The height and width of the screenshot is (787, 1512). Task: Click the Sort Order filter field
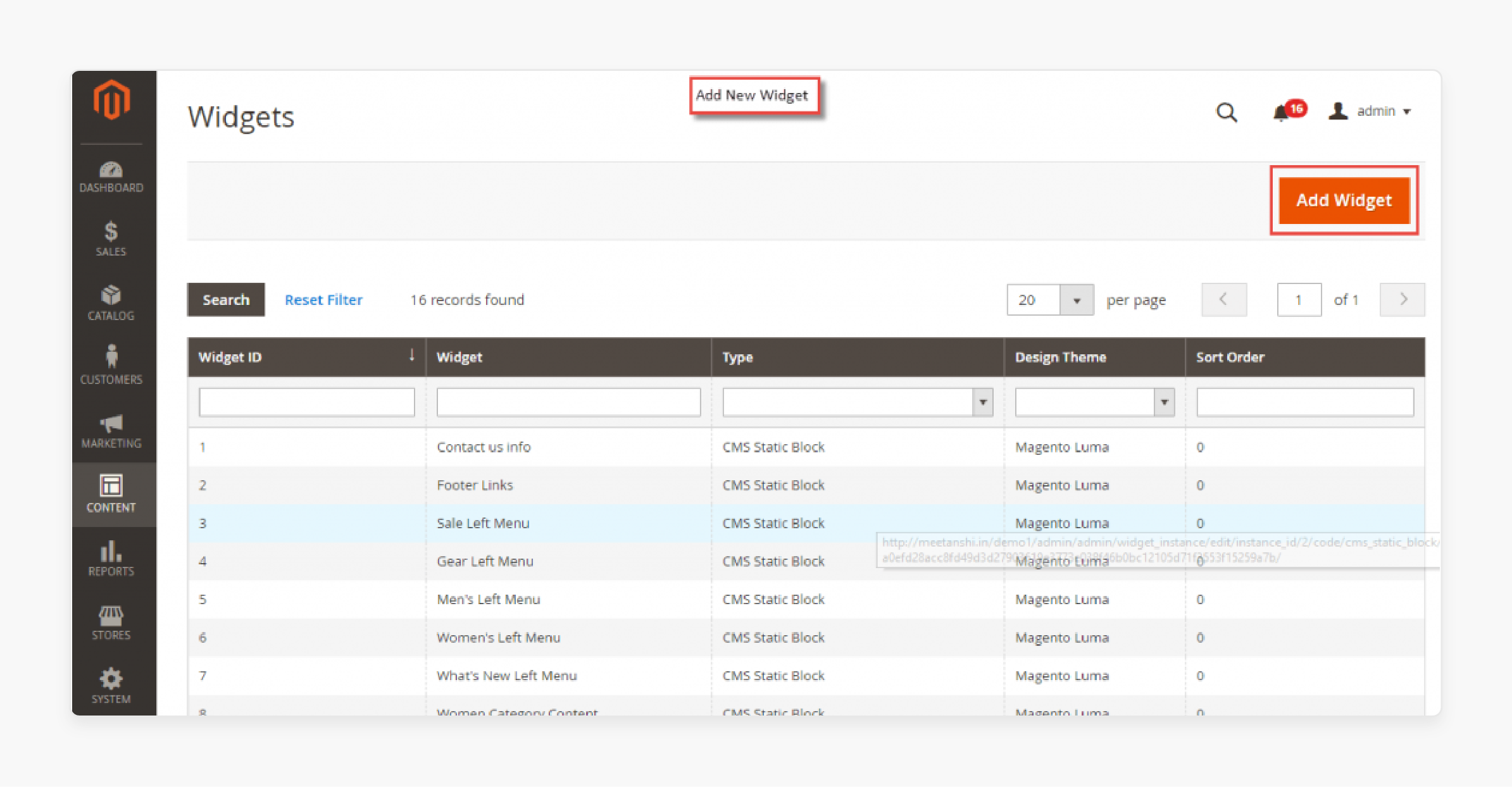point(1305,402)
